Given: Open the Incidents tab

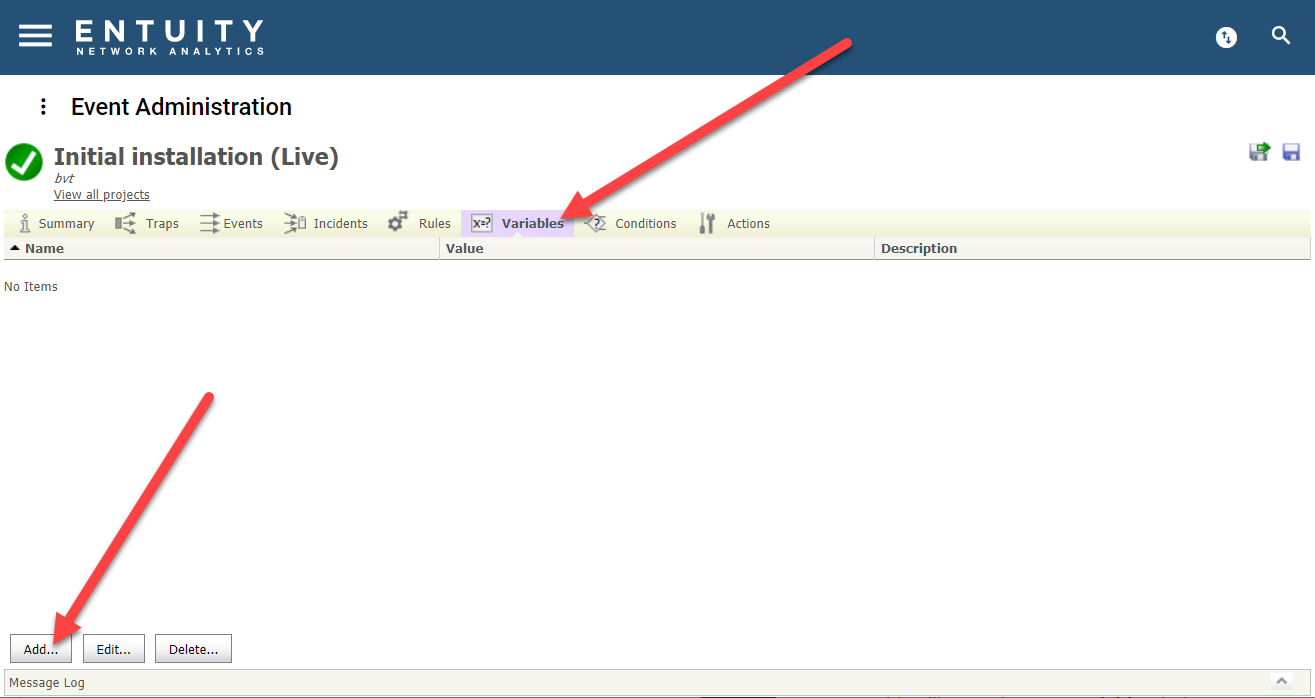Looking at the screenshot, I should click(x=326, y=224).
